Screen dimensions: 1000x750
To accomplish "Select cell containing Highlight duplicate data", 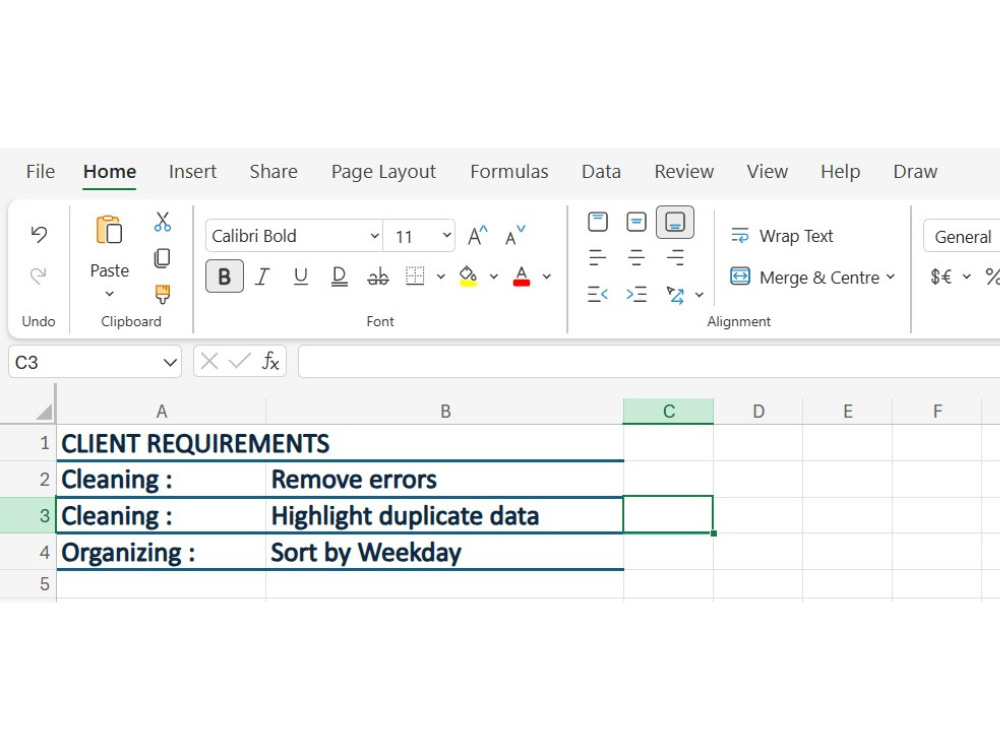I will coord(445,515).
